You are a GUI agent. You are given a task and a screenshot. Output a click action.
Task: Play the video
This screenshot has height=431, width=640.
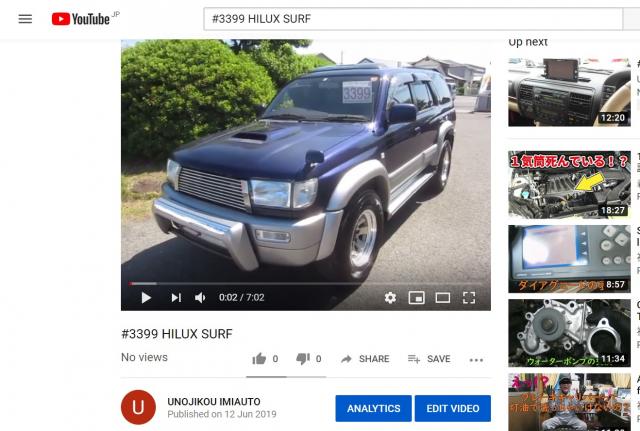(x=146, y=298)
